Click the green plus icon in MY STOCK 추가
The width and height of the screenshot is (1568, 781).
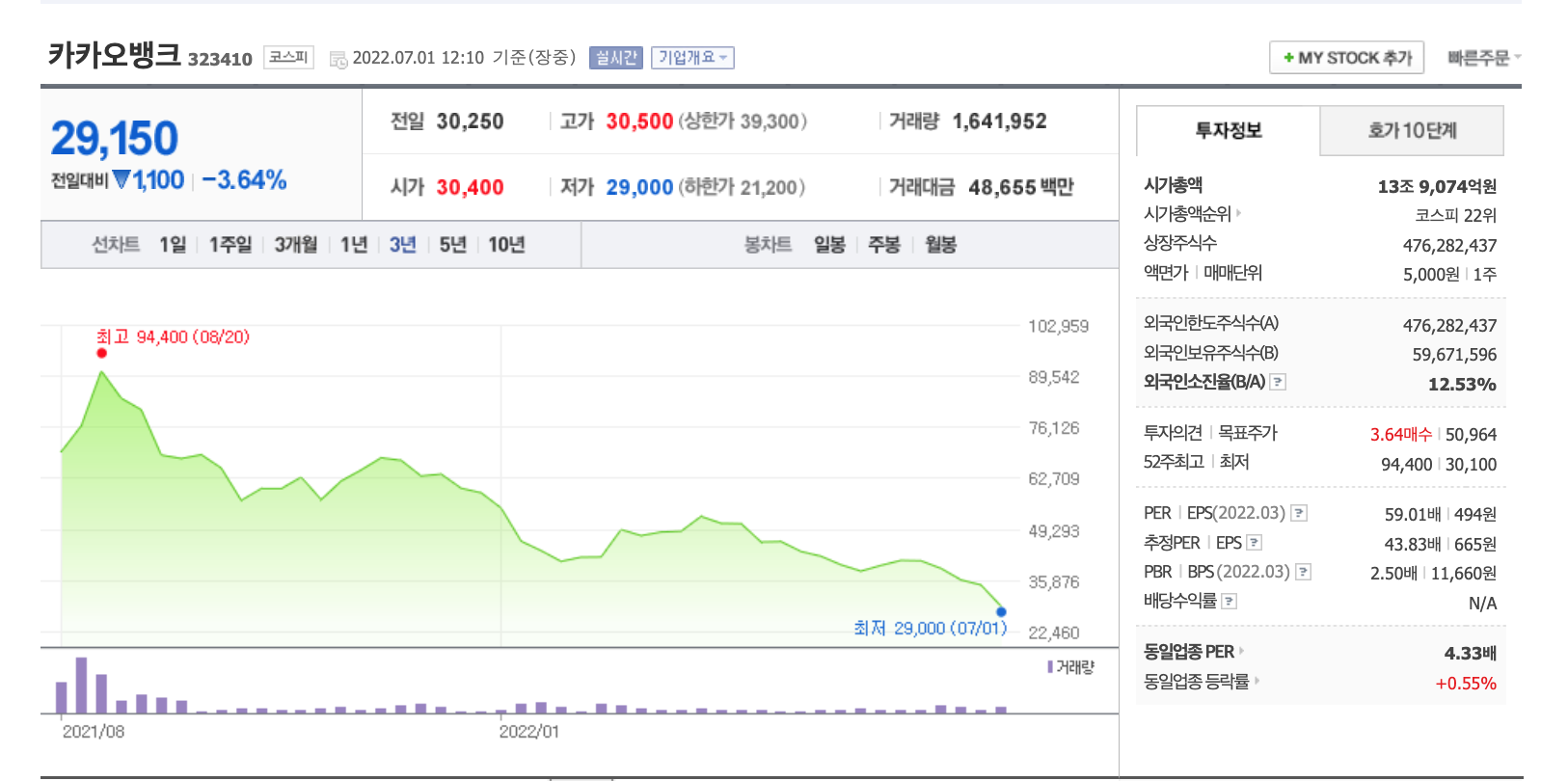(x=1288, y=58)
